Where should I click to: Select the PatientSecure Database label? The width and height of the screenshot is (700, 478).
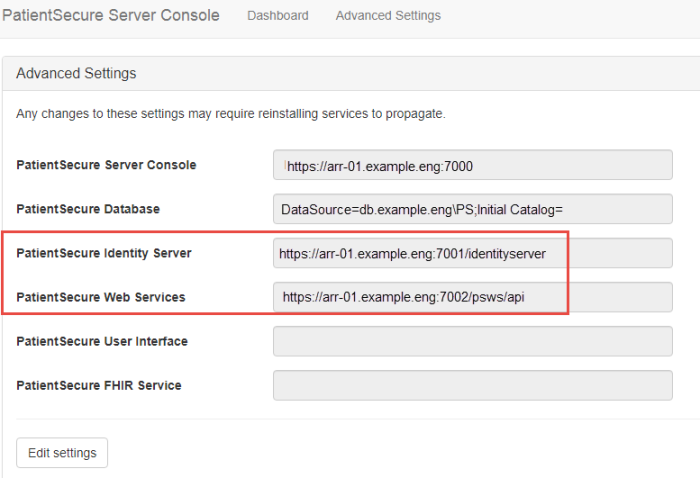tap(88, 209)
